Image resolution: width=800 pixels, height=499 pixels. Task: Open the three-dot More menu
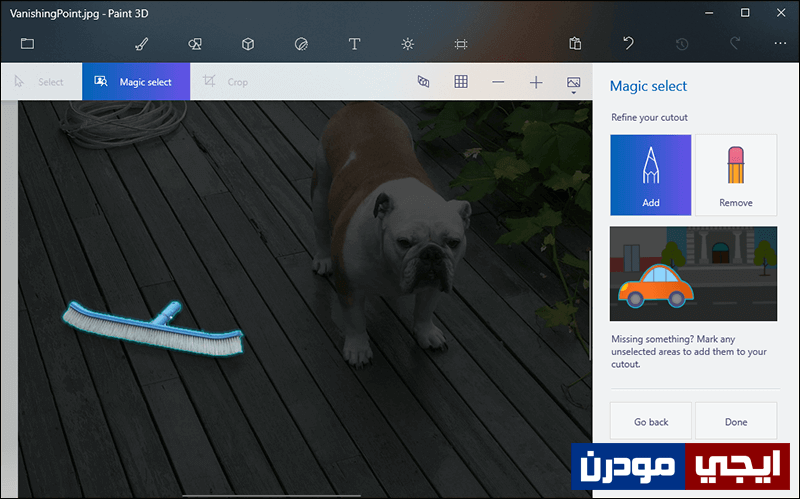pos(780,43)
